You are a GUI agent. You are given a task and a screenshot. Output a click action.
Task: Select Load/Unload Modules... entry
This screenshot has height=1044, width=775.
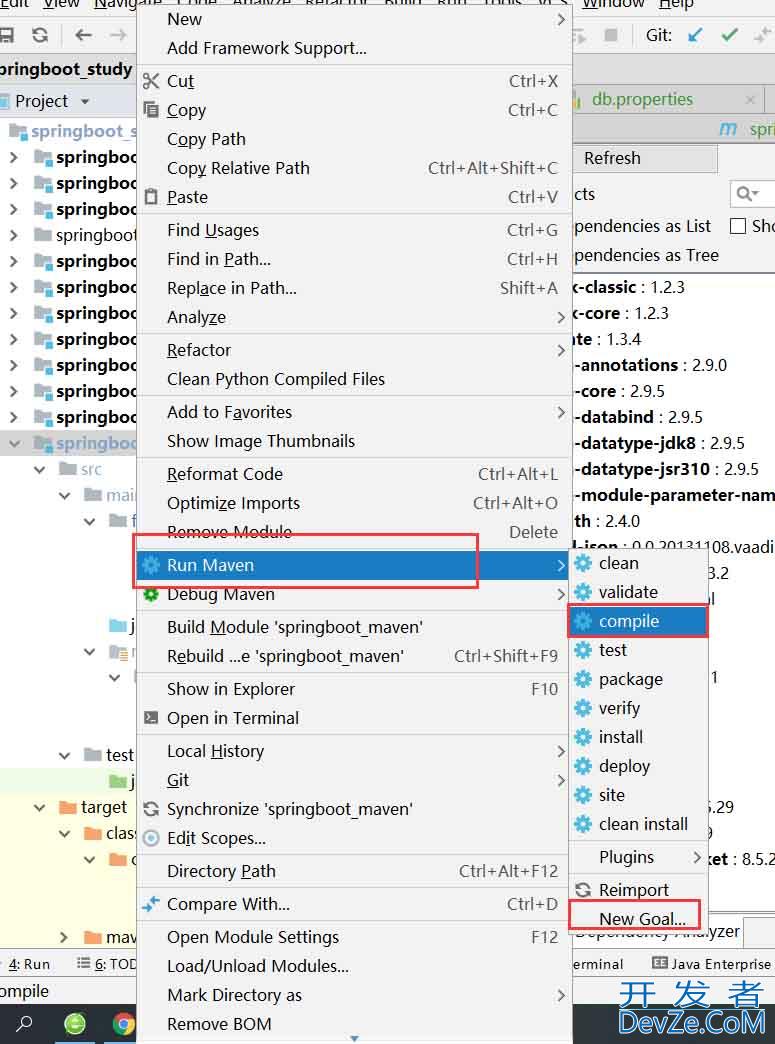coord(354,966)
